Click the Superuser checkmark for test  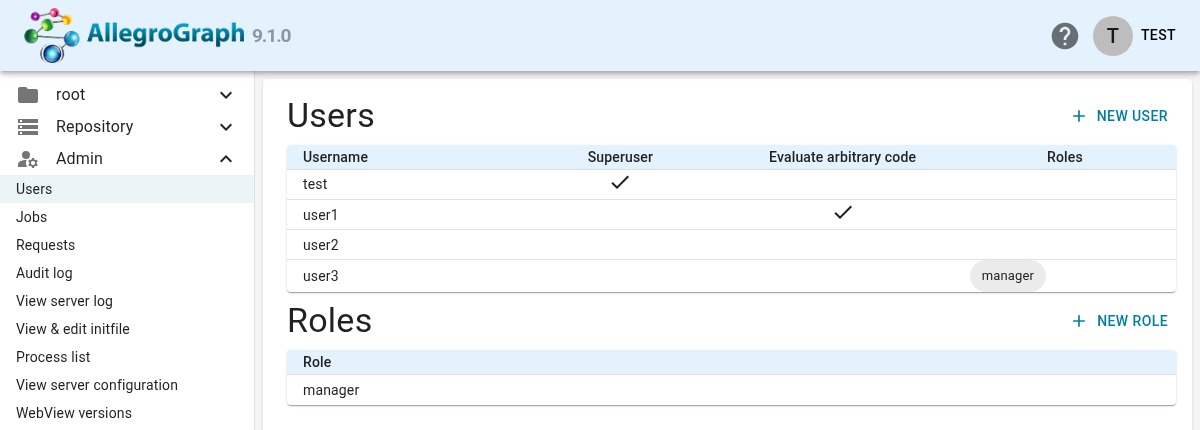[620, 183]
